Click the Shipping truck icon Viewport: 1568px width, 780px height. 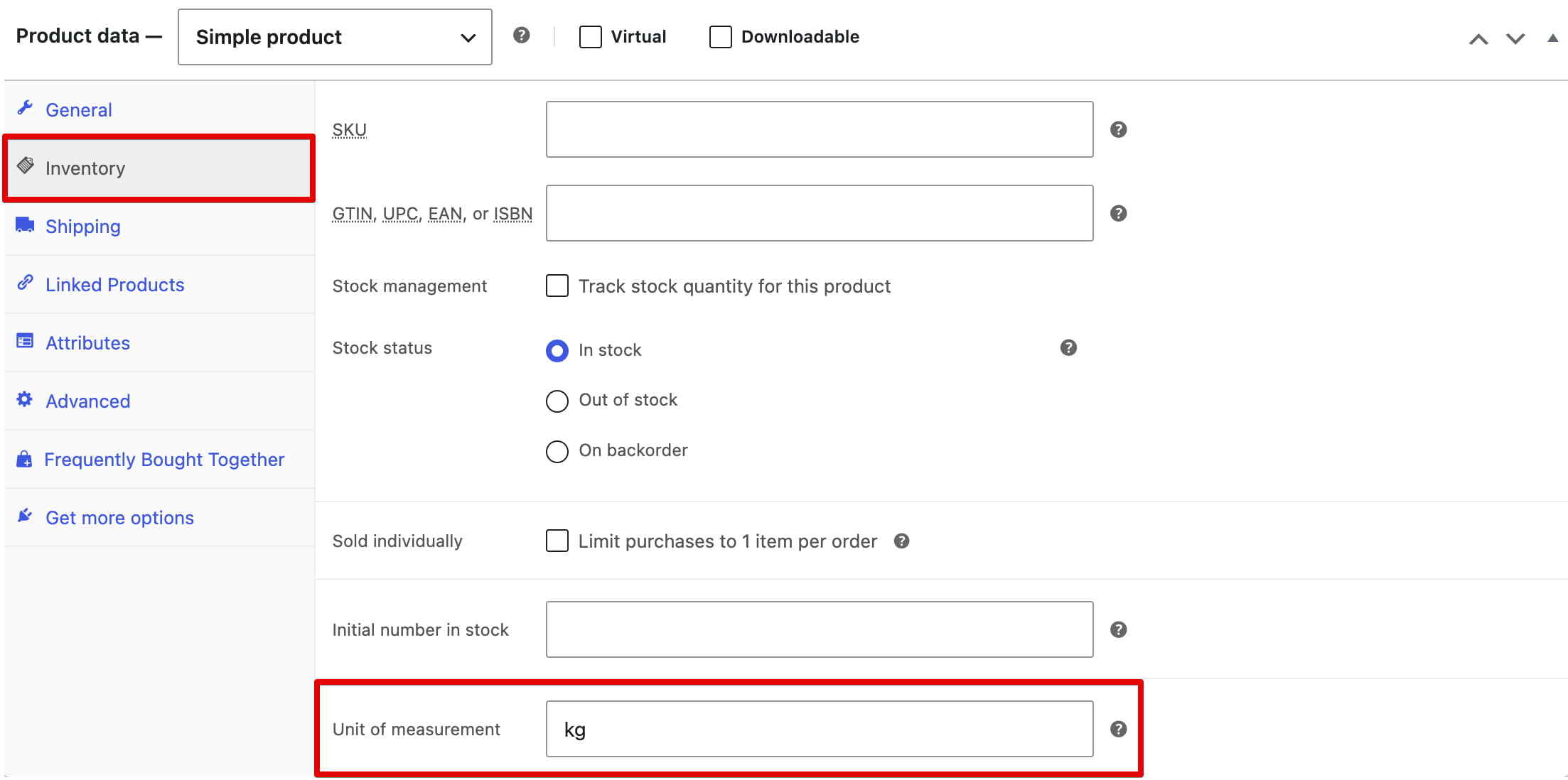pyautogui.click(x=25, y=225)
